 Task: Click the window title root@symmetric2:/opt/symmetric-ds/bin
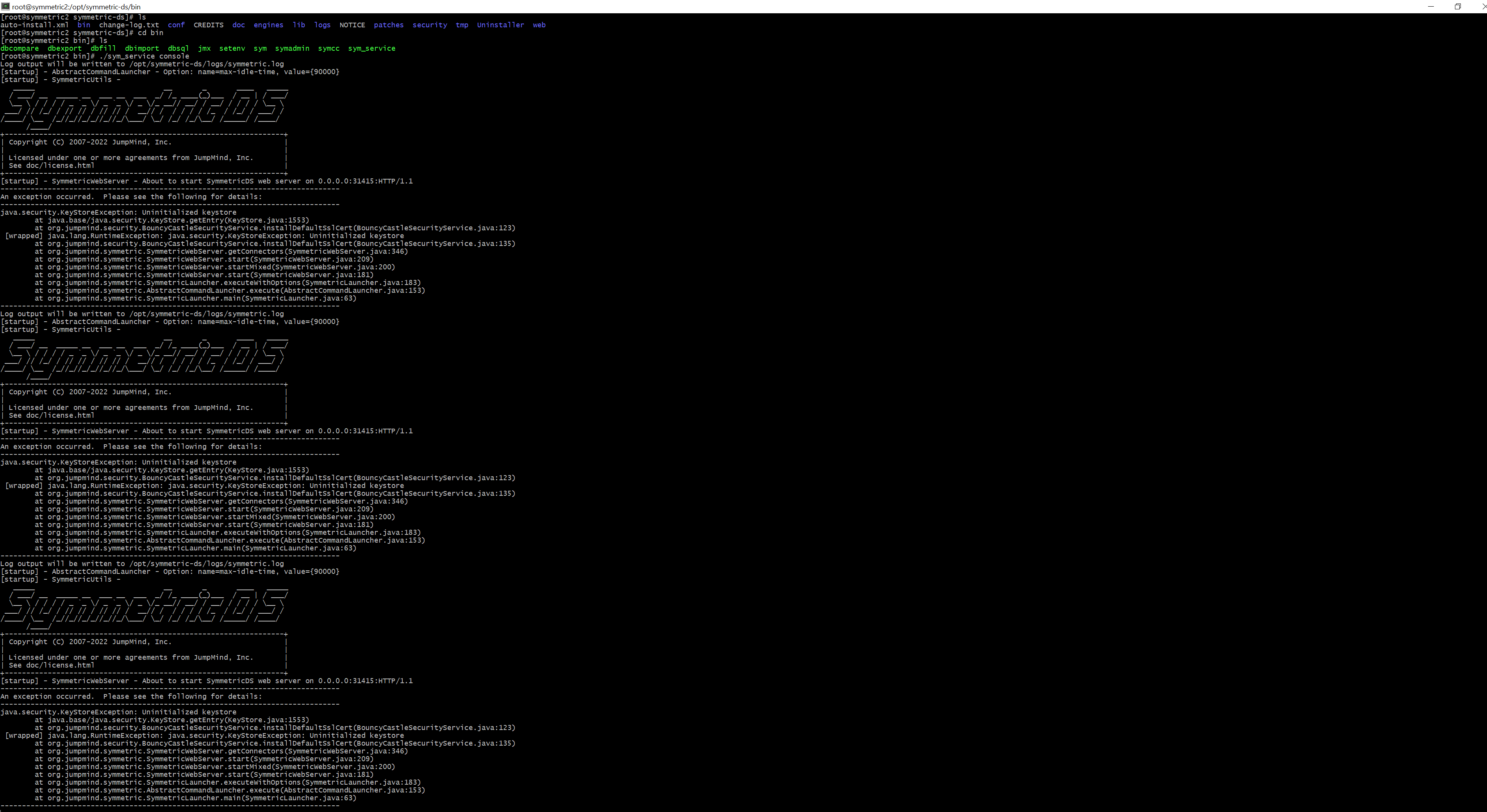[x=76, y=7]
